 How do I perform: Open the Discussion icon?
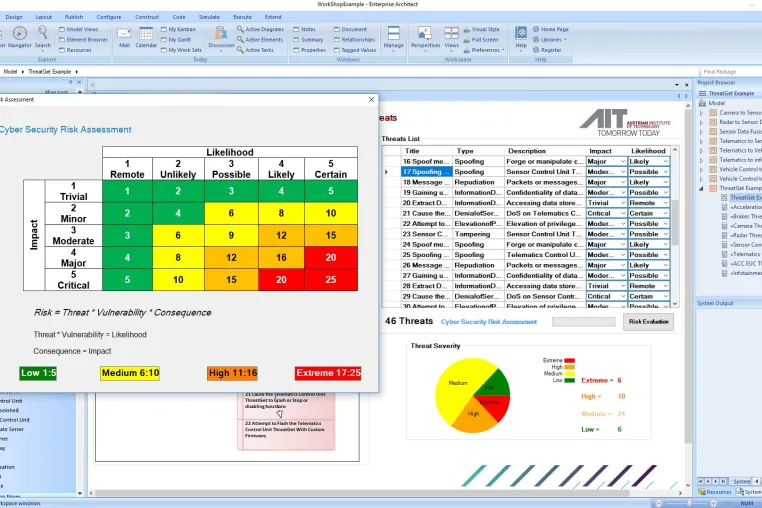point(221,37)
